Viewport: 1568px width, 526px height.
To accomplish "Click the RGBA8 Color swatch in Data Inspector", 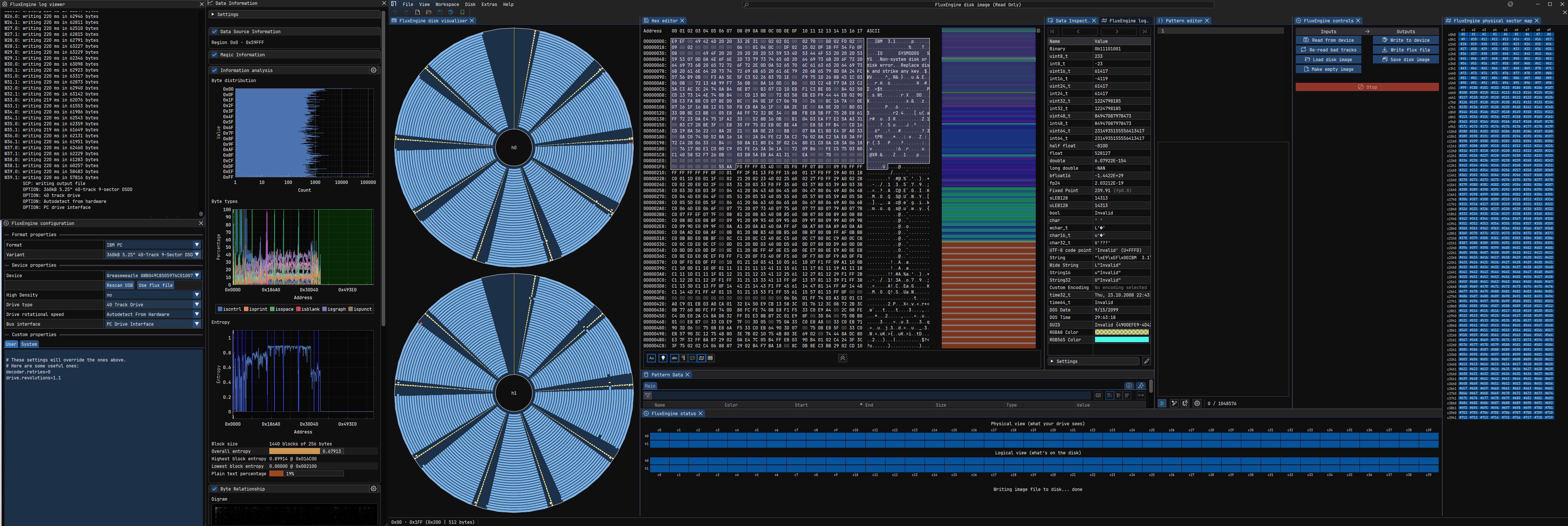I will pyautogui.click(x=1122, y=332).
